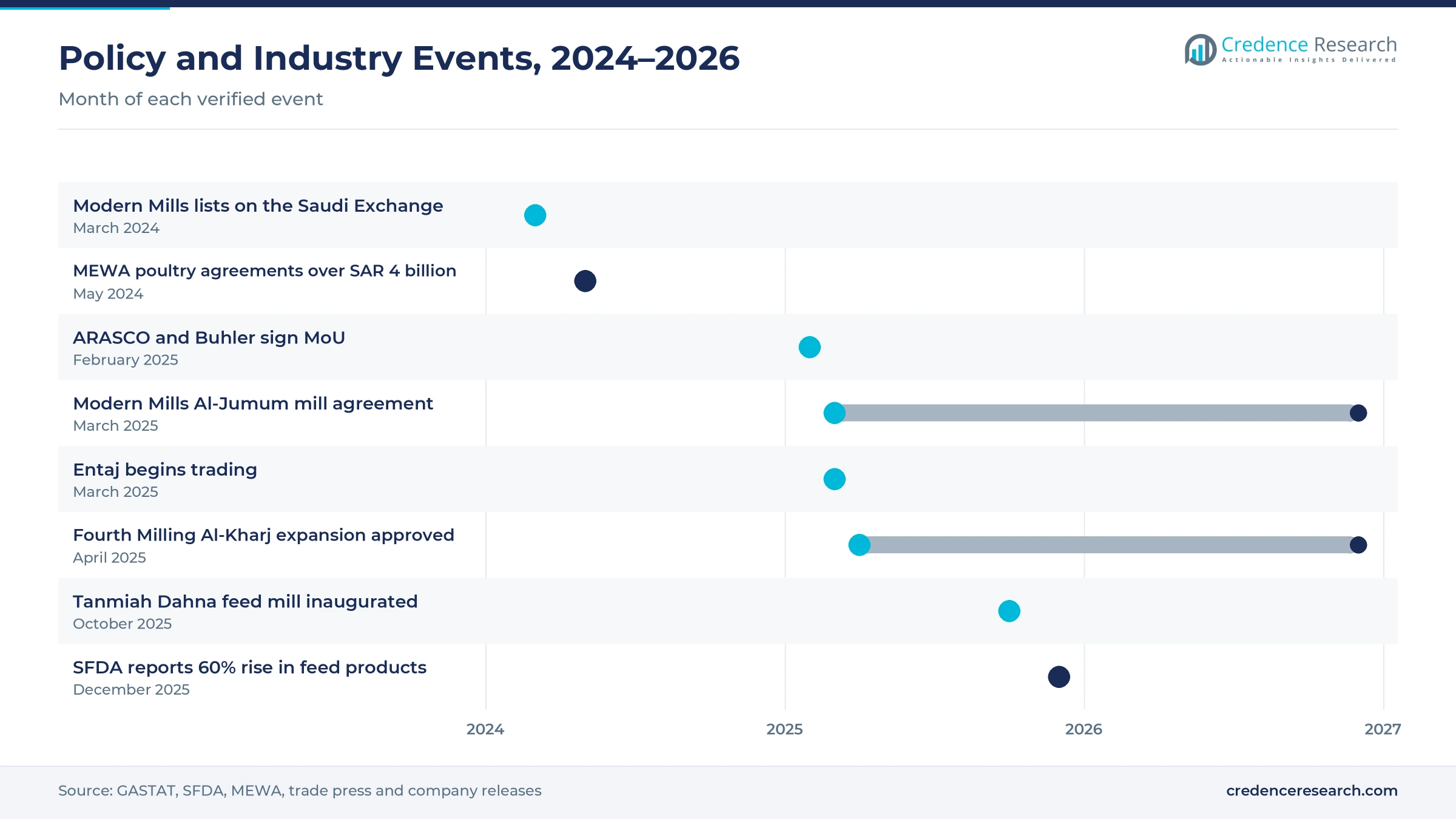This screenshot has height=819, width=1456.
Task: Select the Modern Mills Saudi Exchange listing marker
Action: pyautogui.click(x=535, y=215)
